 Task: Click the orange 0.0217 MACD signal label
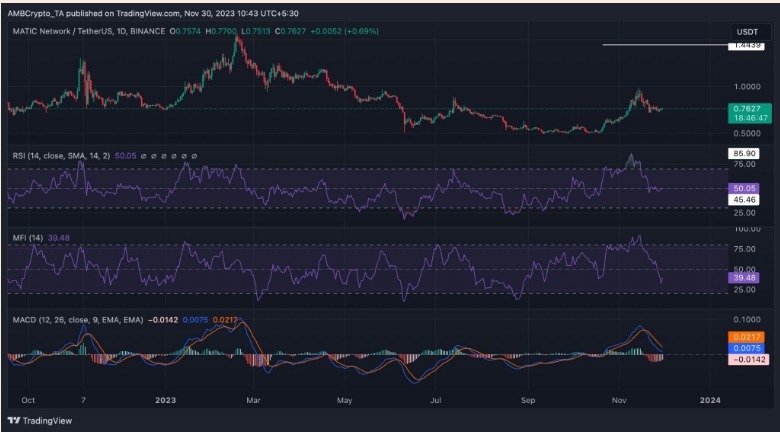[746, 337]
